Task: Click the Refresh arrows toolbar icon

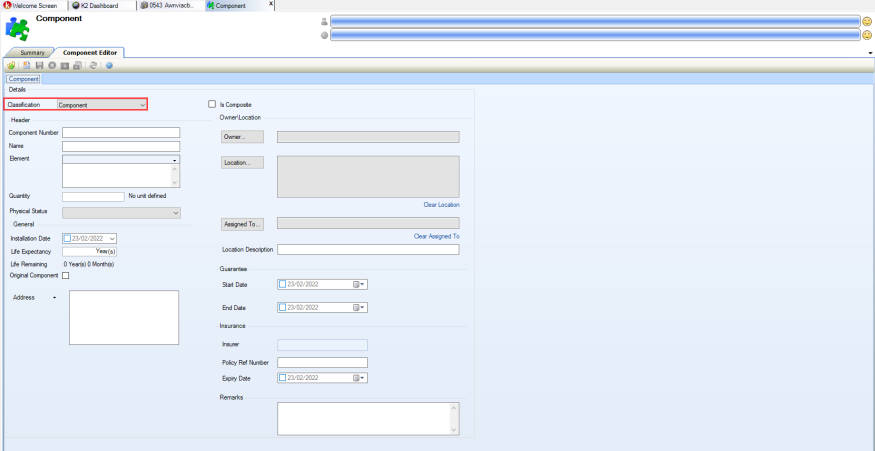Action: 93,65
